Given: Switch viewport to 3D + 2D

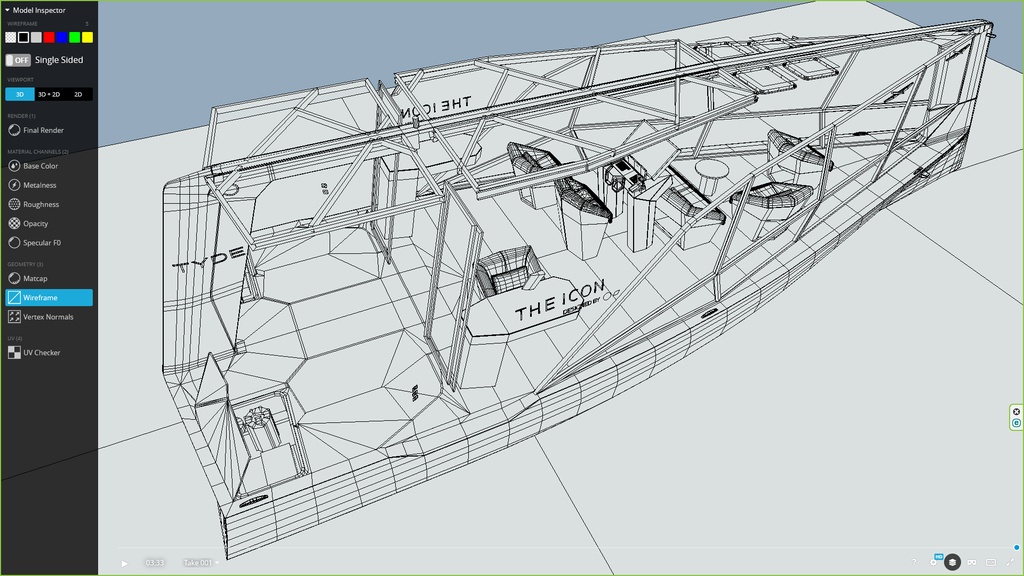Looking at the screenshot, I should point(49,94).
